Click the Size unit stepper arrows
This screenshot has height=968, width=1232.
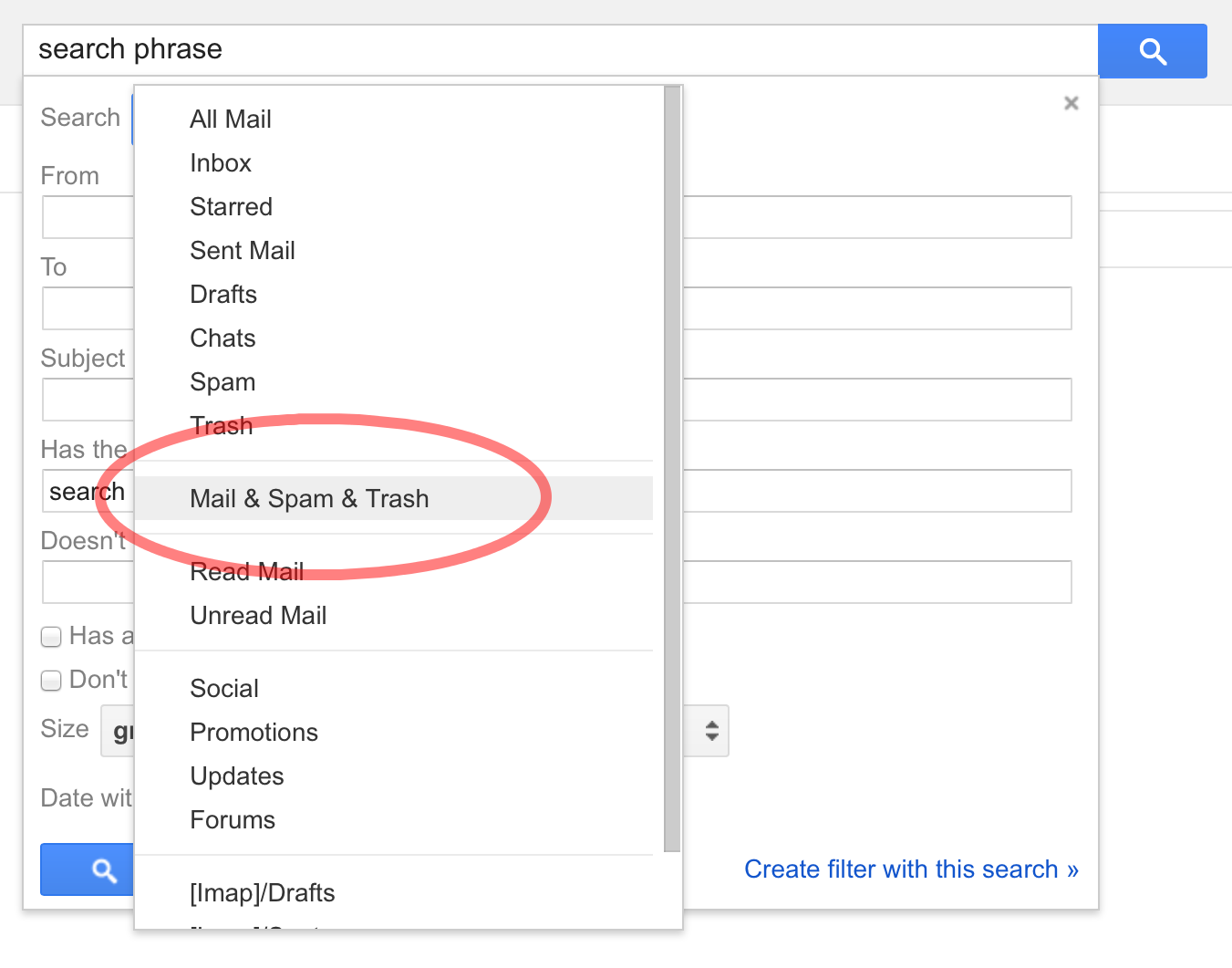(709, 730)
